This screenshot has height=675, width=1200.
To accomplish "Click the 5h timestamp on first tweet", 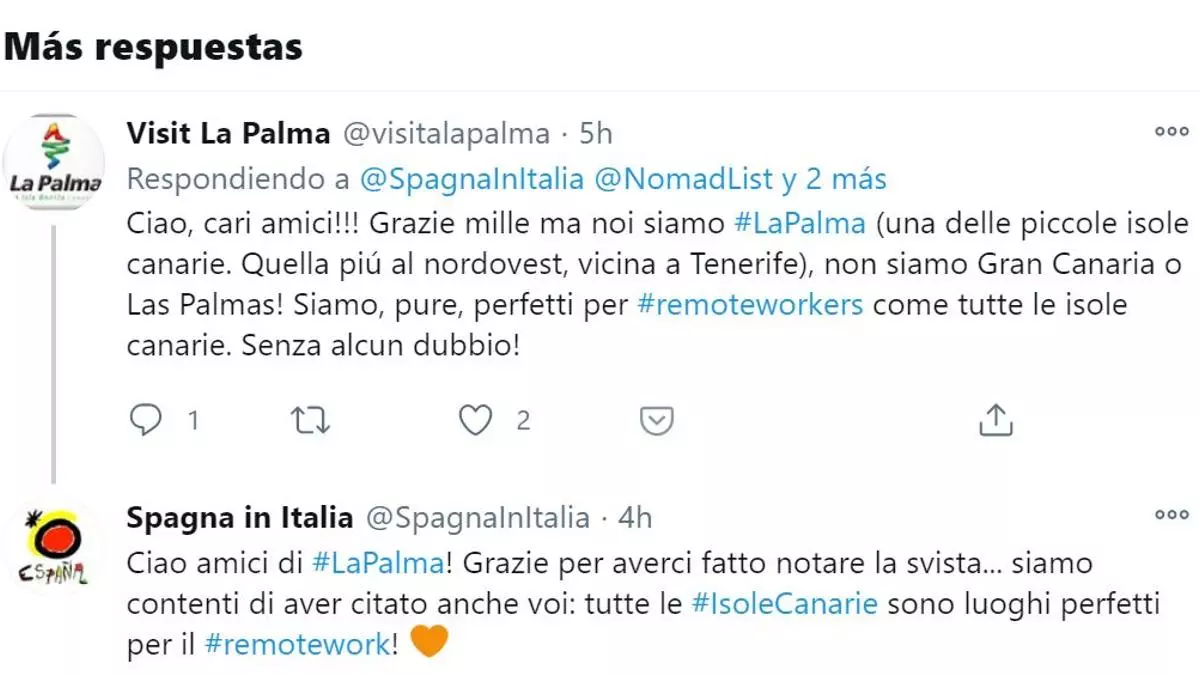I will [x=595, y=133].
